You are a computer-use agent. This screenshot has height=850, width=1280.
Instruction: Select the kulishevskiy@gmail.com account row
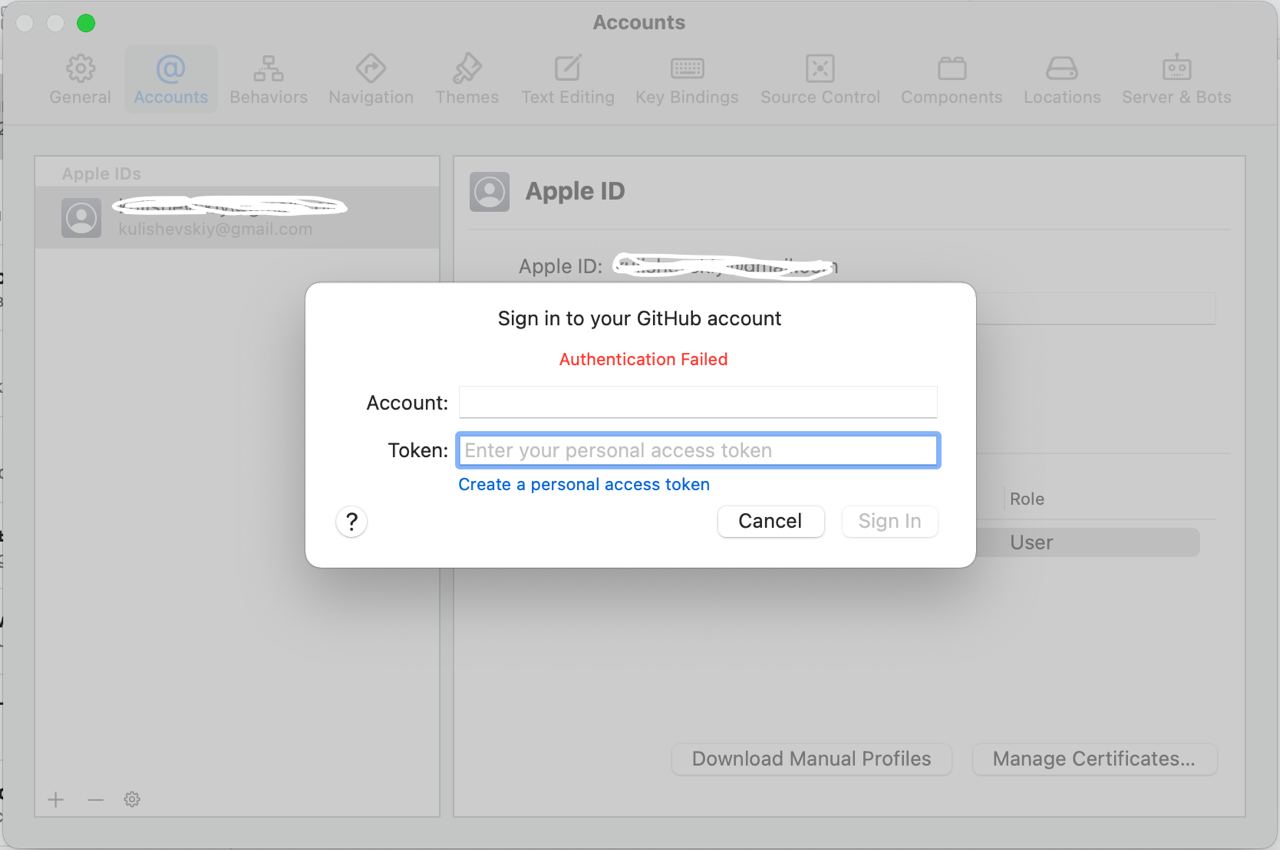coord(237,217)
